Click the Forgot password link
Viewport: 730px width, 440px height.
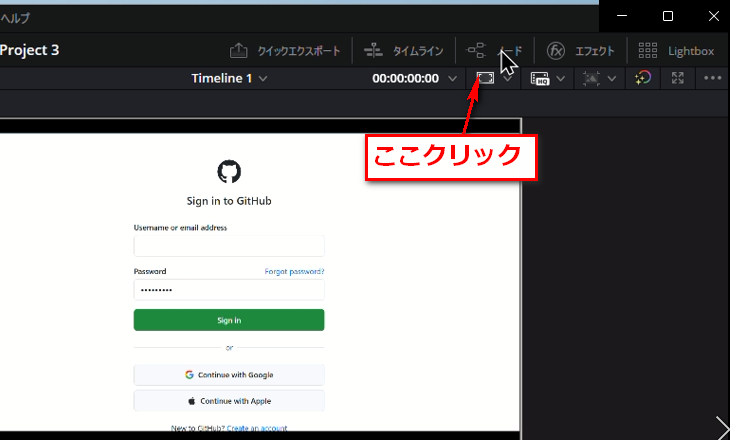click(294, 271)
